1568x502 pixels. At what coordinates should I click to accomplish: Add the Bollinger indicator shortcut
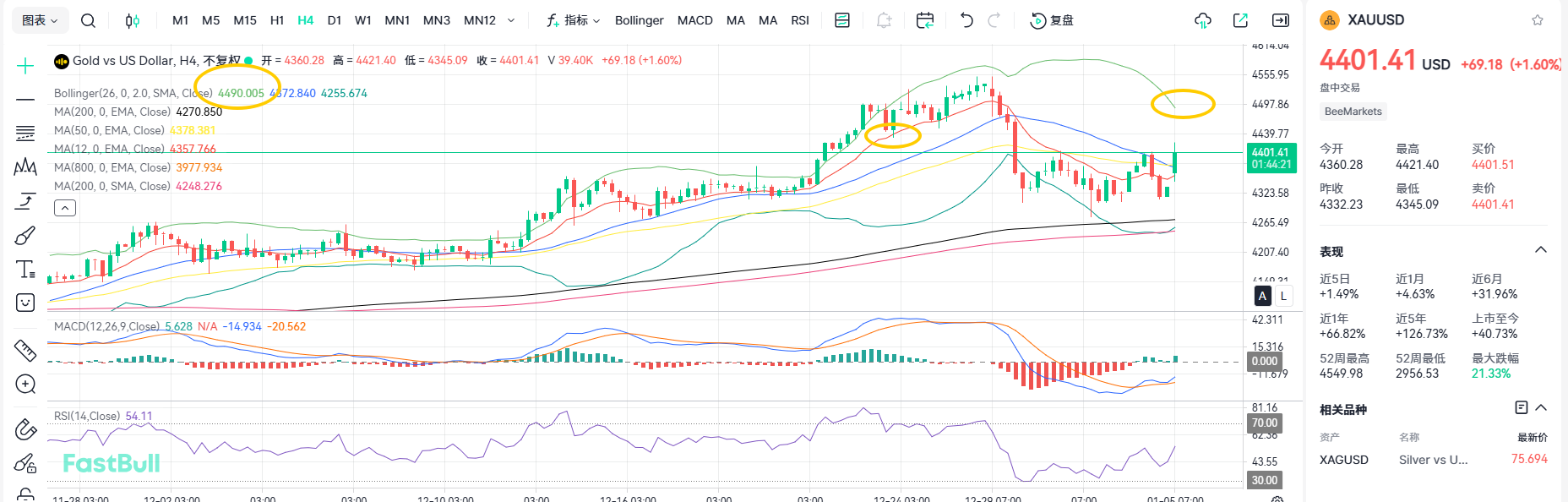(640, 20)
